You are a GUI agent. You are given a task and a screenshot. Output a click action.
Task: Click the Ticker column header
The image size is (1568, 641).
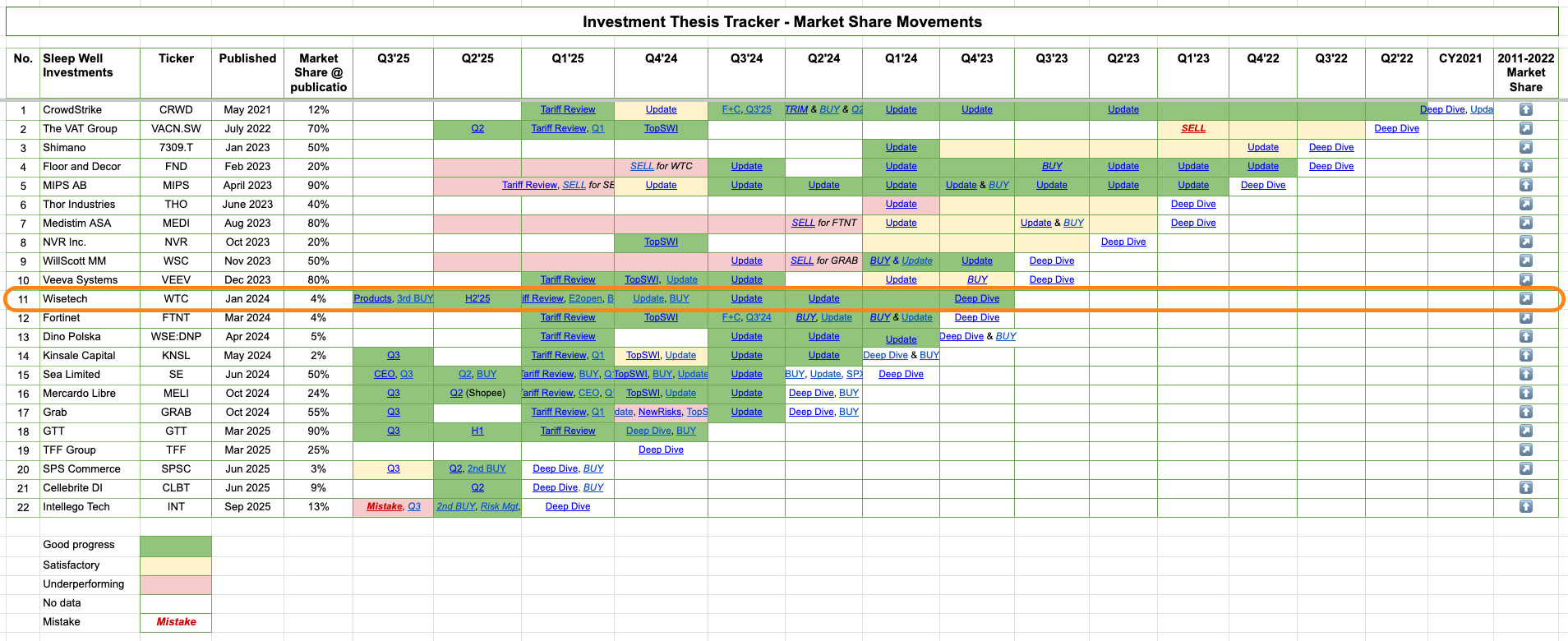(176, 72)
